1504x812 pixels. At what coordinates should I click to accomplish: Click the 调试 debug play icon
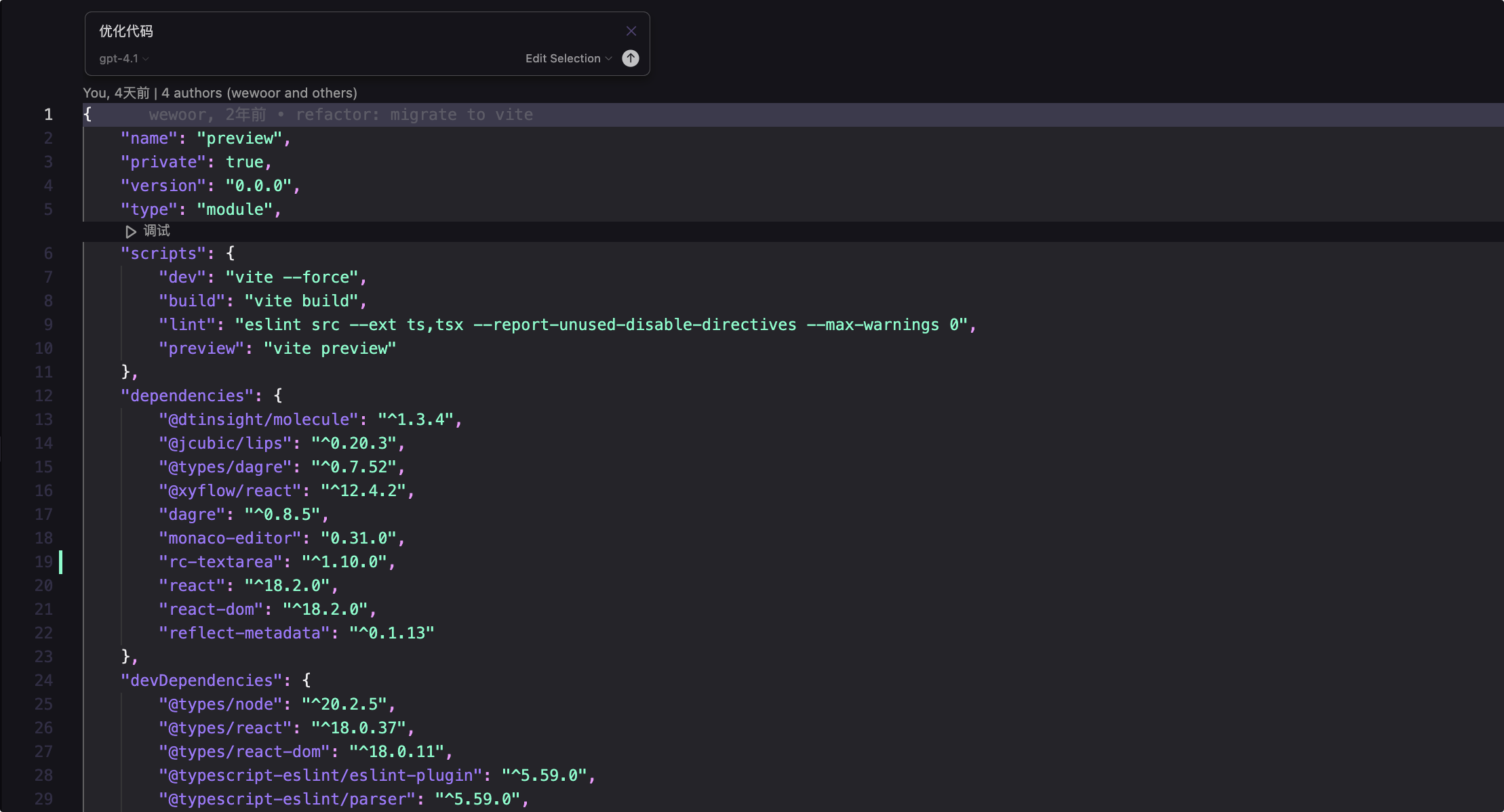(130, 232)
